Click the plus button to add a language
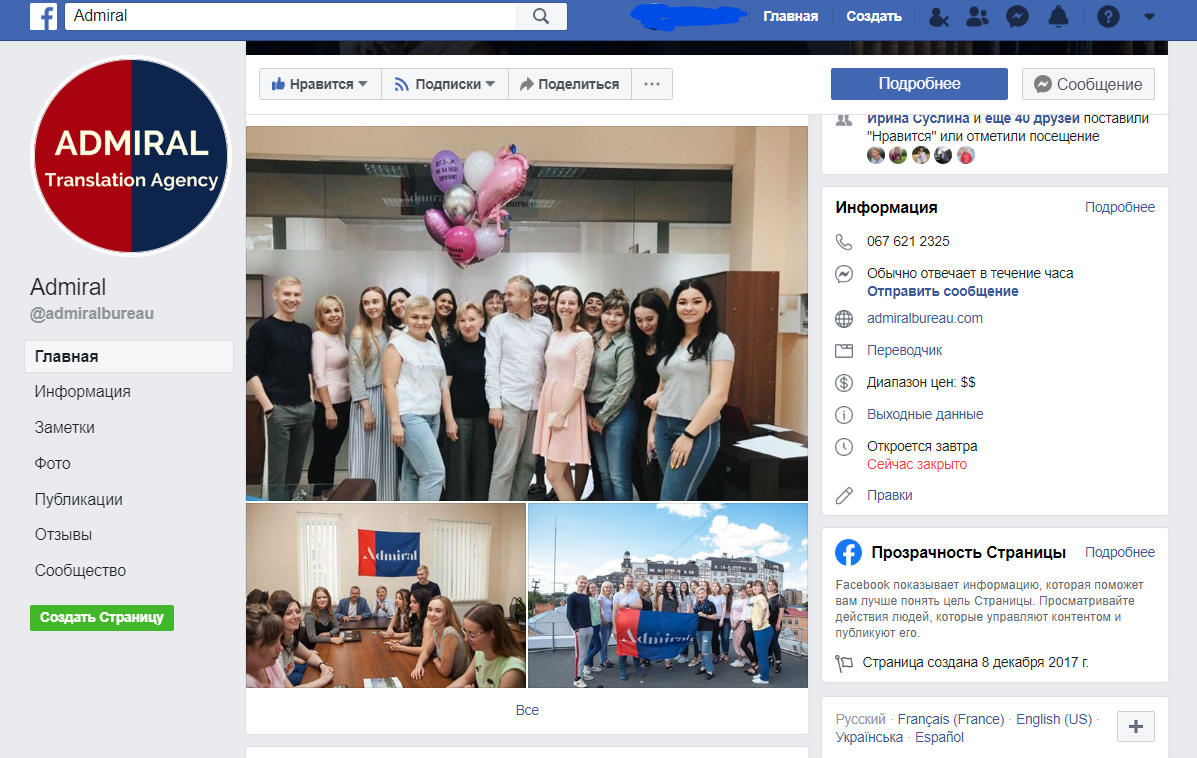Viewport: 1197px width, 758px height. [1135, 727]
